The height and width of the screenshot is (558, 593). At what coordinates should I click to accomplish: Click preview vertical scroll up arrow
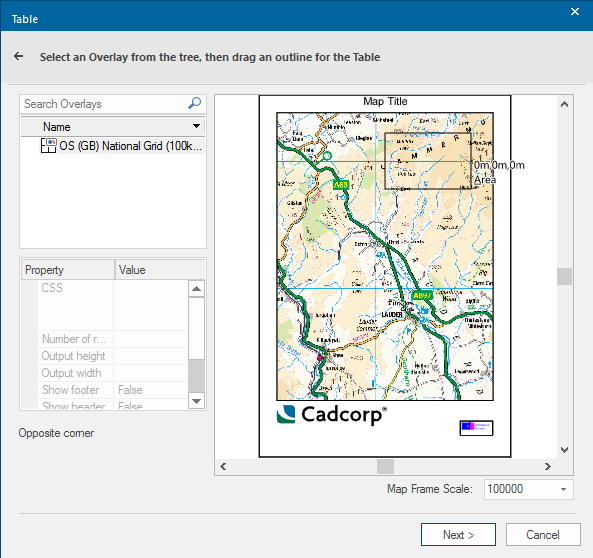point(564,104)
